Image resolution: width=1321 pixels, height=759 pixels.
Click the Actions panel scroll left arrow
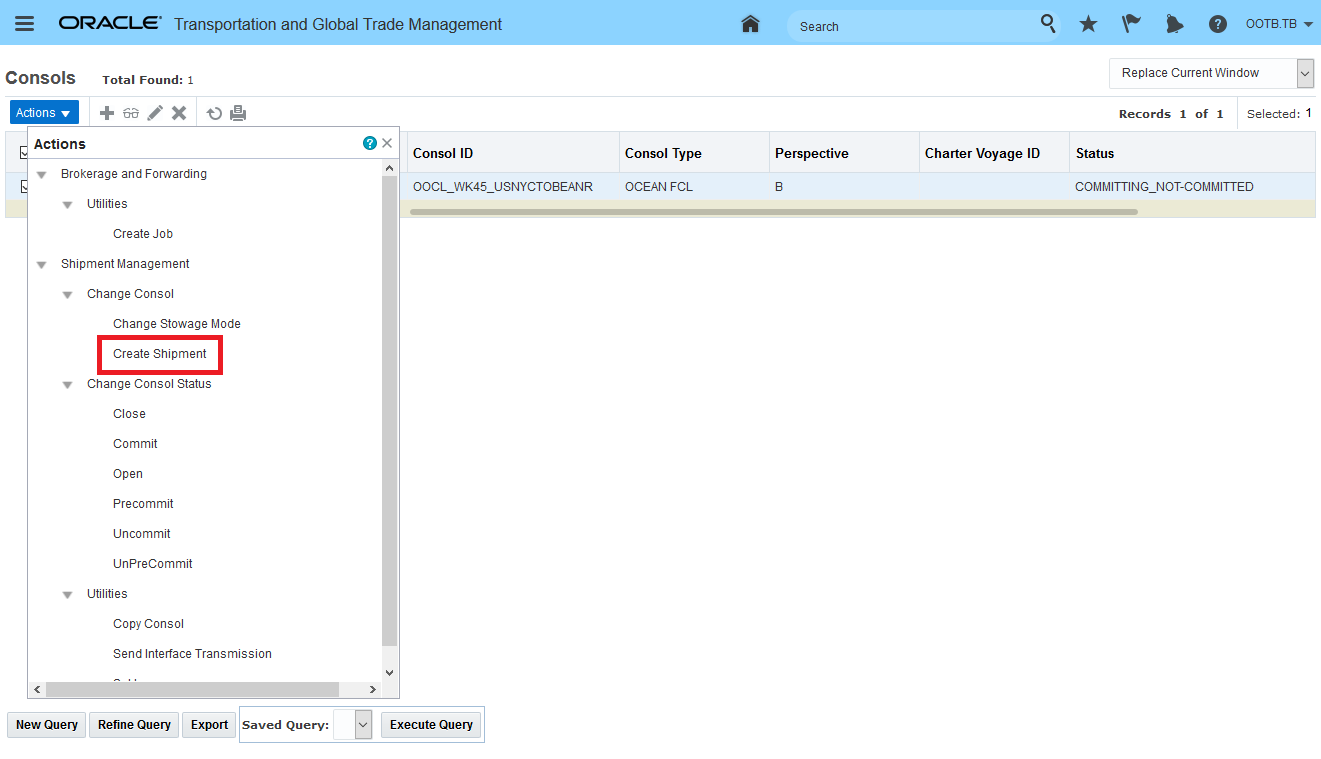[37, 690]
